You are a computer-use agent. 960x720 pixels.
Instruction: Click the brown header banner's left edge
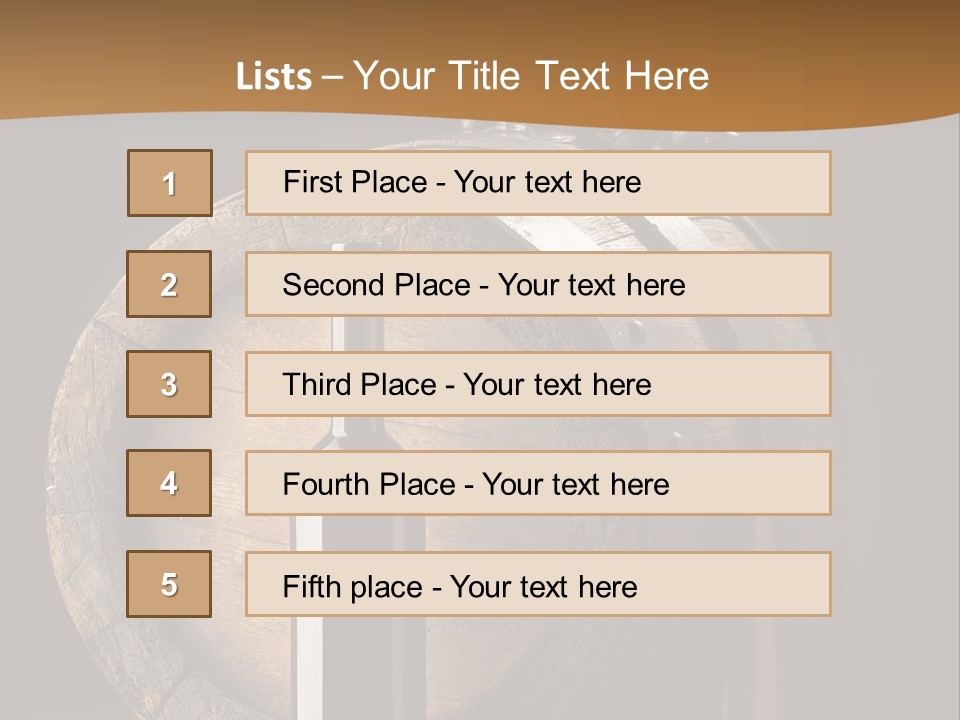click(x=30, y=60)
